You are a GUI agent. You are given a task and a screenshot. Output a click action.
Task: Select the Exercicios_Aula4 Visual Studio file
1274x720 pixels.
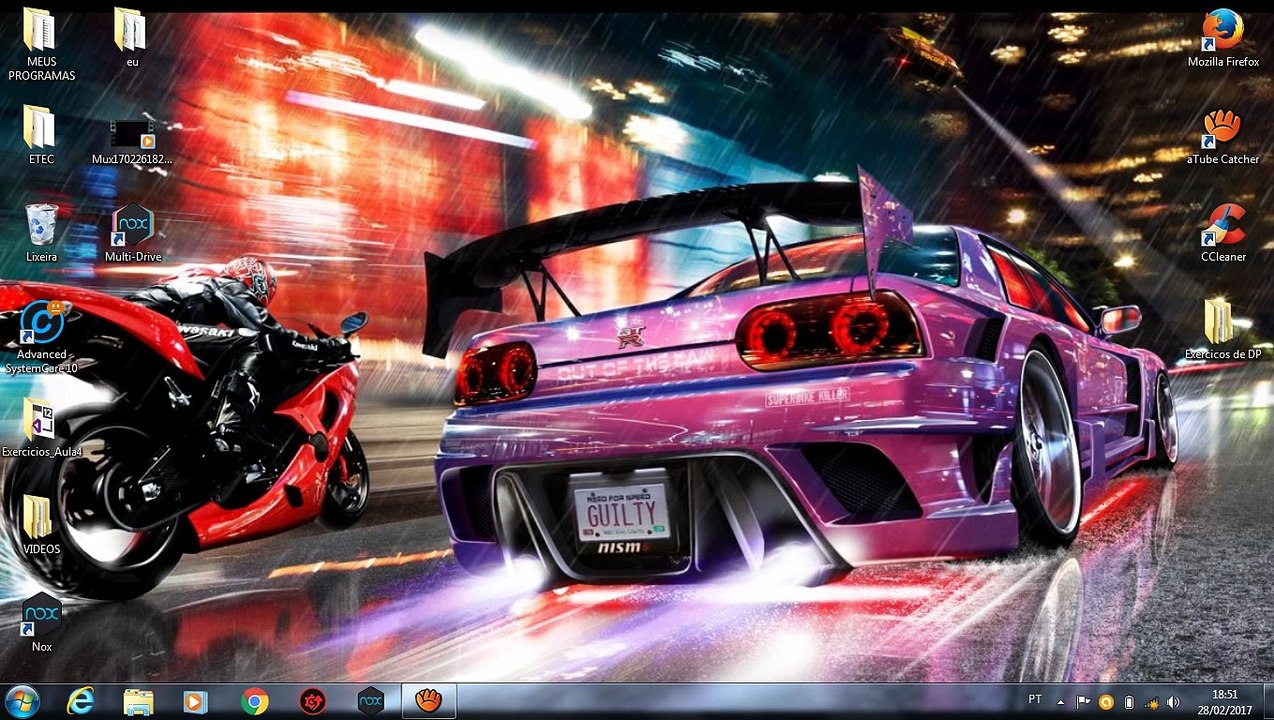click(x=41, y=428)
